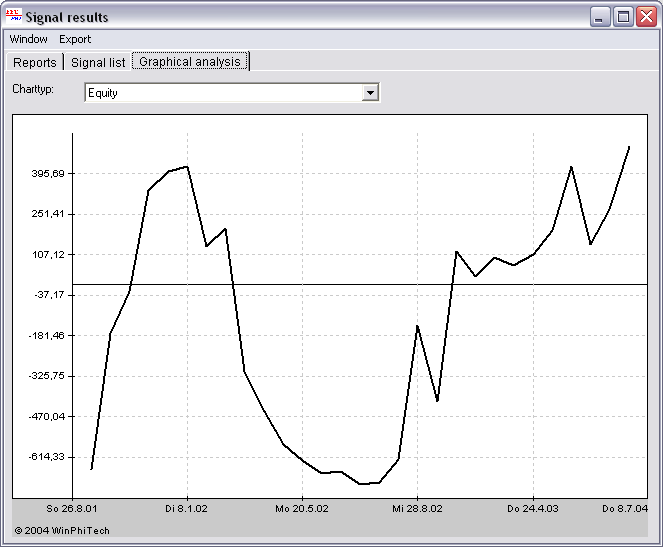The height and width of the screenshot is (547, 663).
Task: Select the Graphical analysis tab
Action: (190, 62)
